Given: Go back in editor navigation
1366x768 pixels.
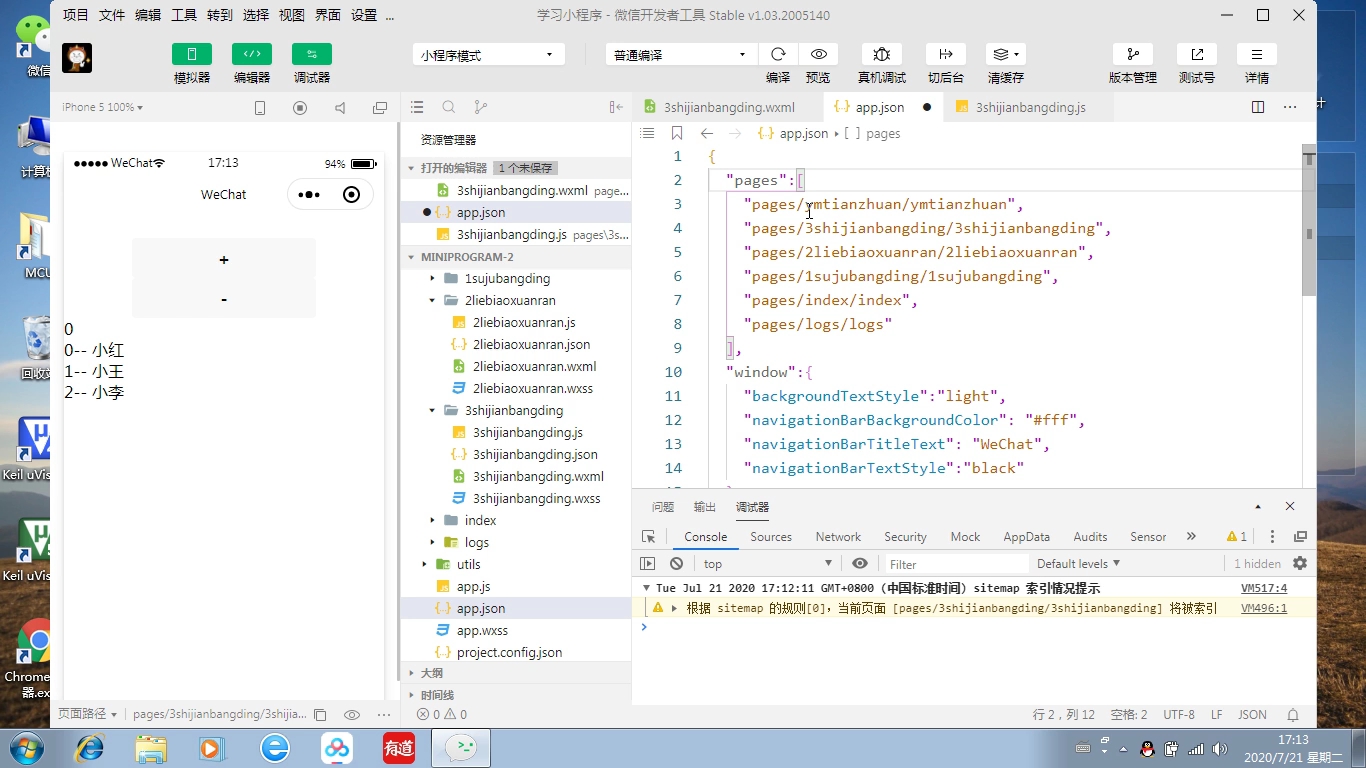Looking at the screenshot, I should [x=707, y=133].
